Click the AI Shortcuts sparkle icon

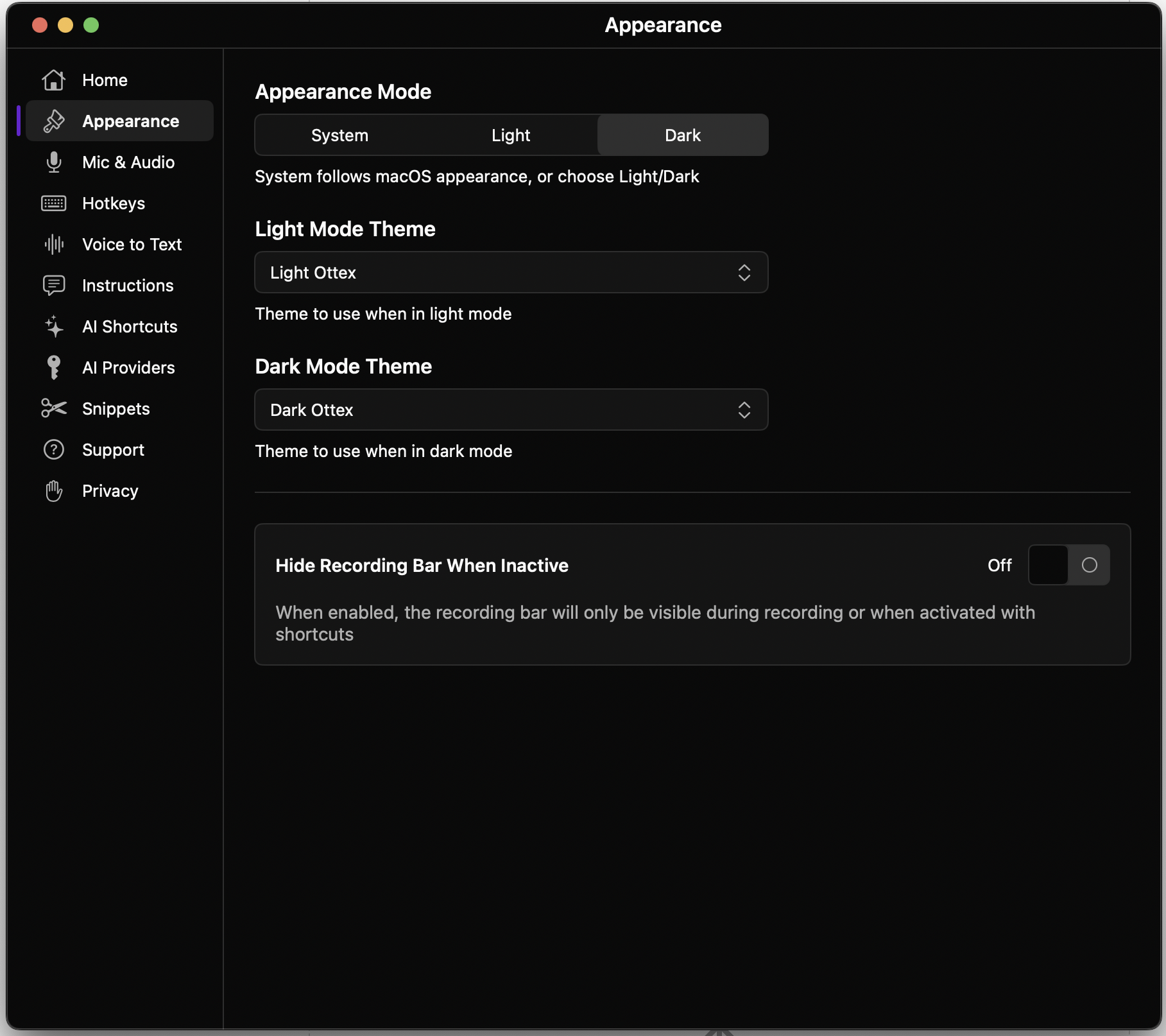click(54, 326)
